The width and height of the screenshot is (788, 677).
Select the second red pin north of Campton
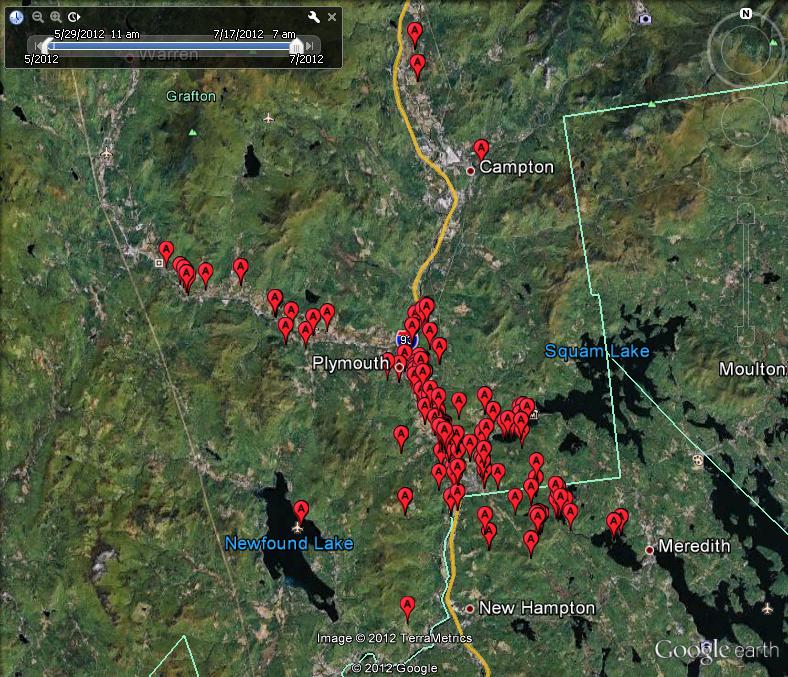[x=417, y=67]
